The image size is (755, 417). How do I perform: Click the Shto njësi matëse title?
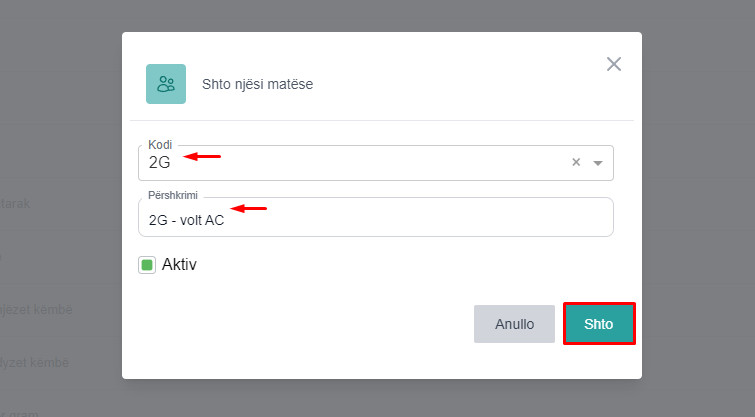coord(258,84)
